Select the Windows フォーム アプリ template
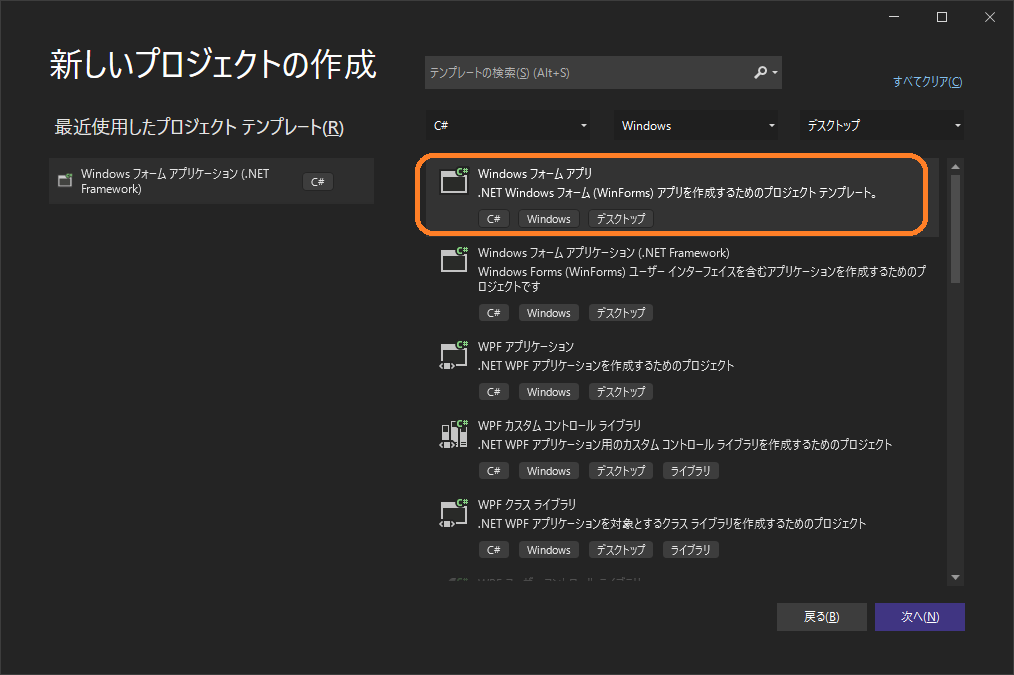 682,195
